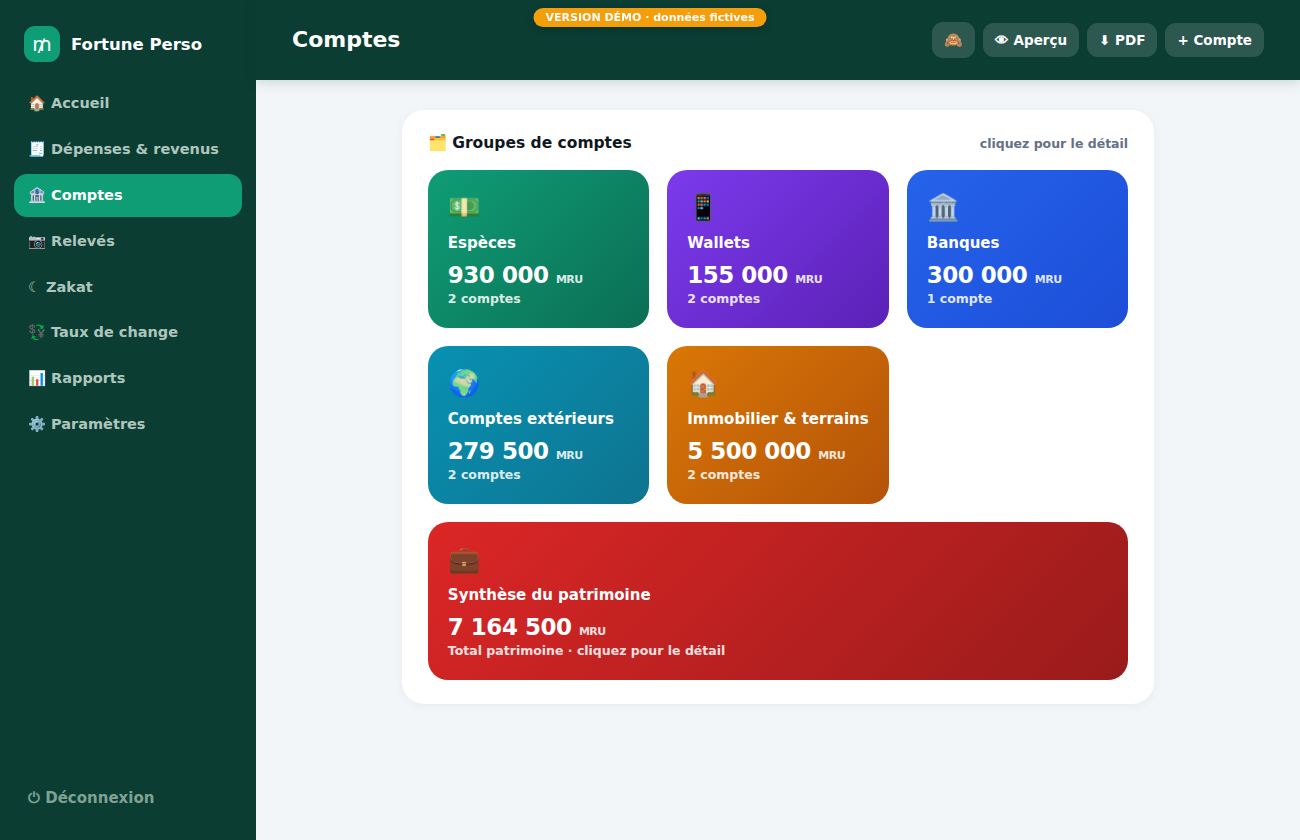The image size is (1300, 840).
Task: Click '1 compte' on Banques card
Action: point(959,299)
